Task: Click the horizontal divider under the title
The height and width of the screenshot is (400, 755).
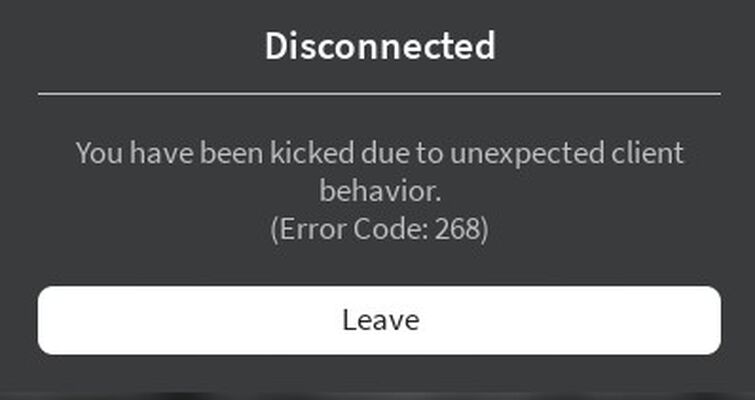Action: click(379, 93)
